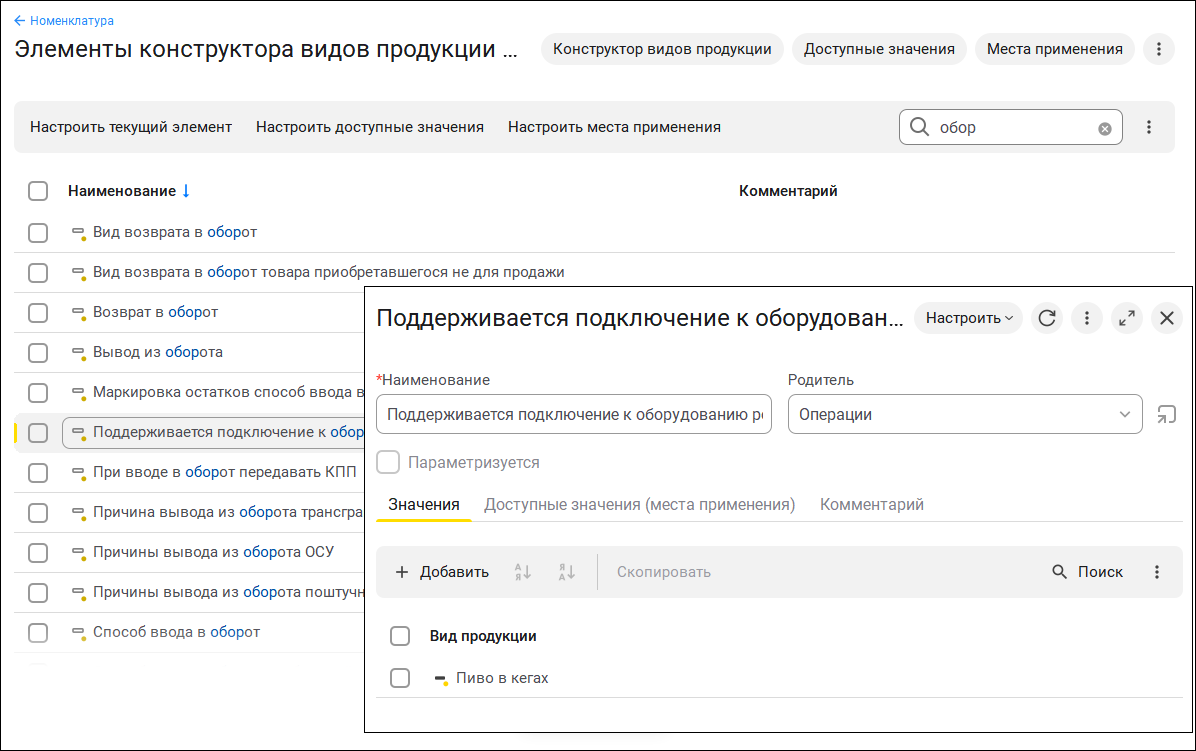
Task: Click the sort descending icon in the values toolbar
Action: click(567, 572)
